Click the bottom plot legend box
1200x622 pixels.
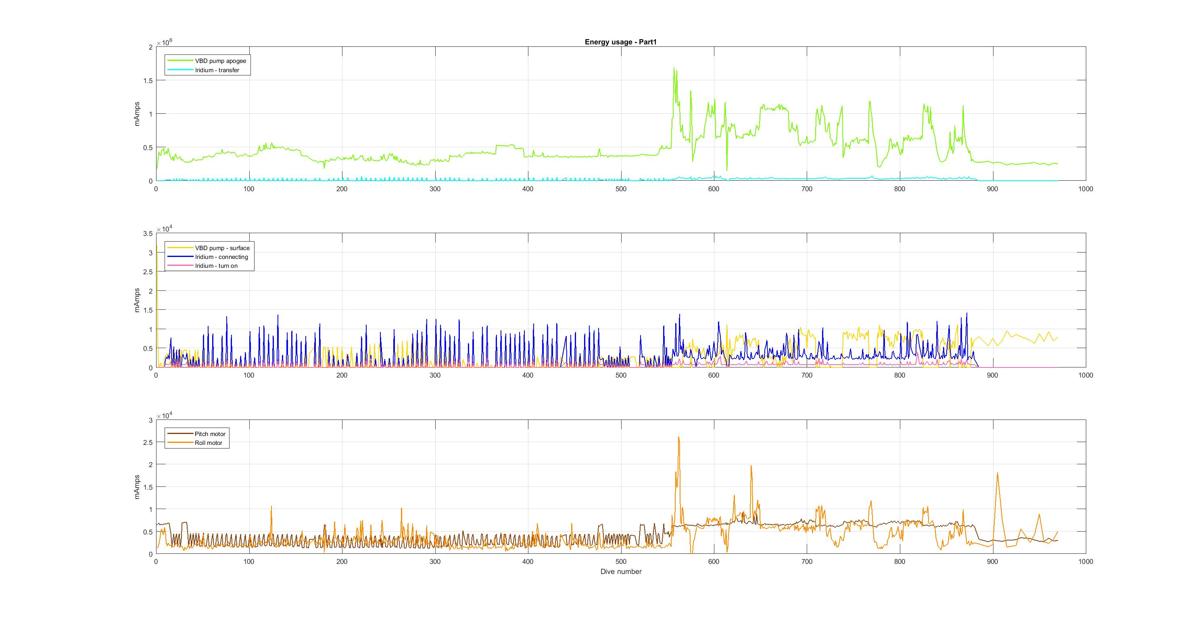tap(198, 437)
